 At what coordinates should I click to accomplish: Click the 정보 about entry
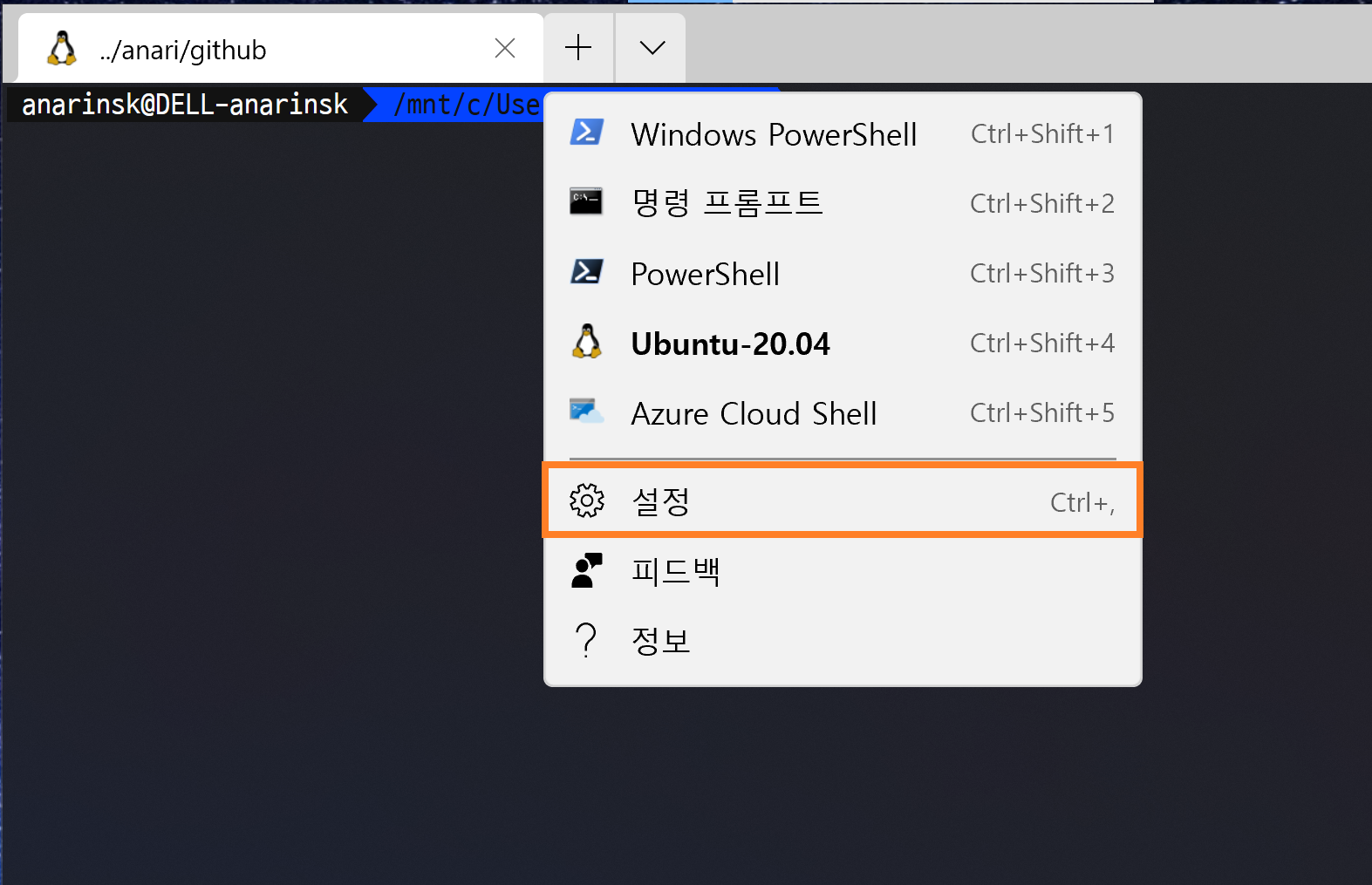point(843,641)
